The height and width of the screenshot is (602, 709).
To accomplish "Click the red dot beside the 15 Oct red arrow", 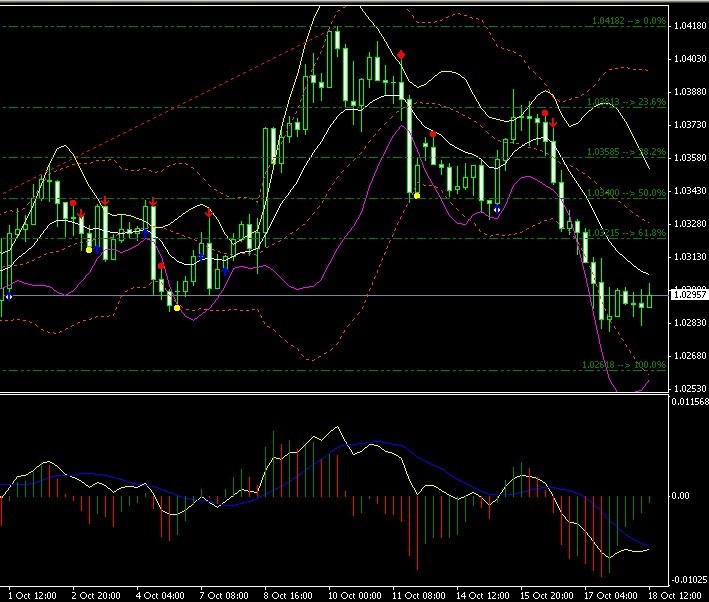I will point(545,113).
